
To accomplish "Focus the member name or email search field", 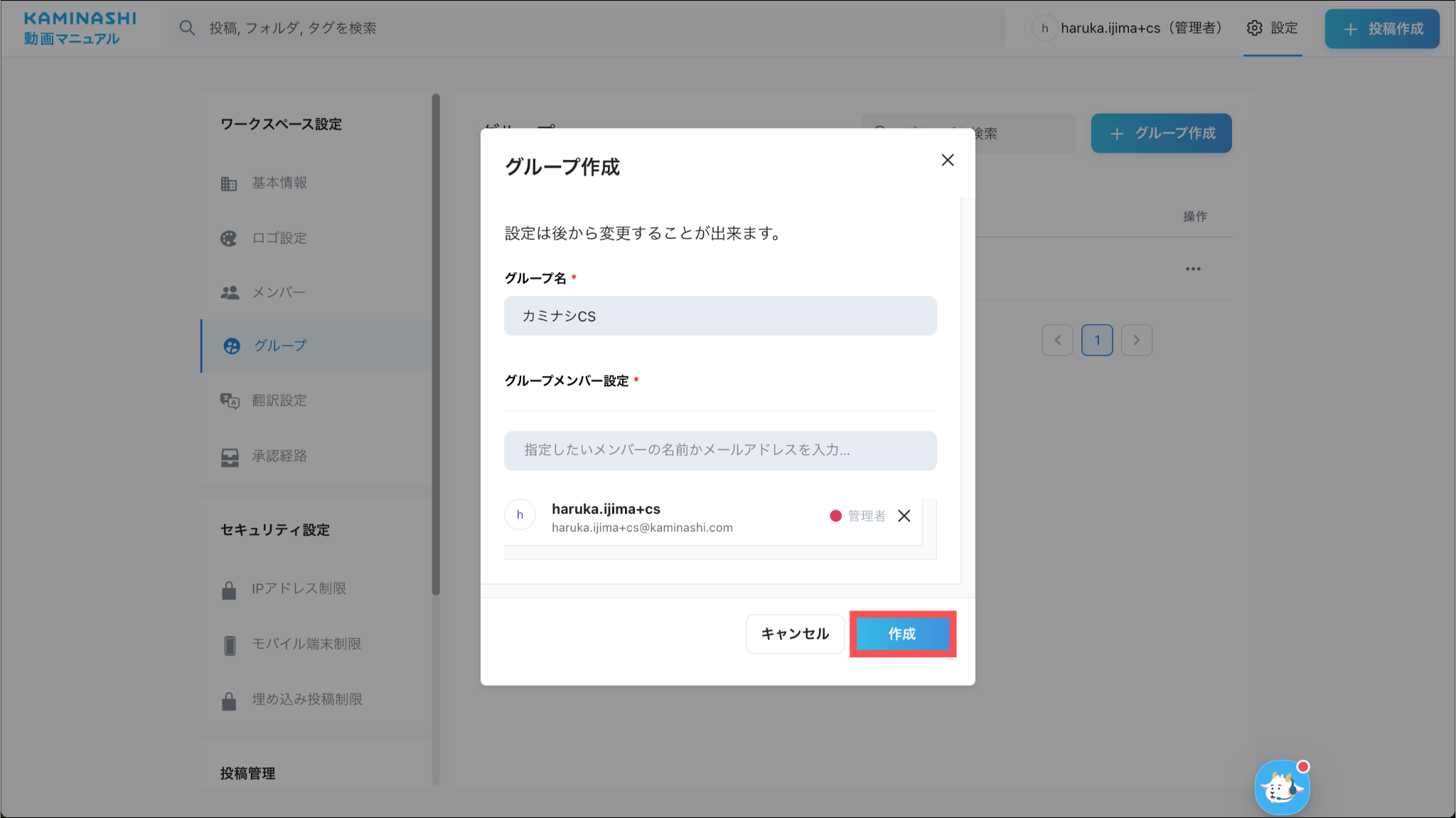I will click(720, 451).
